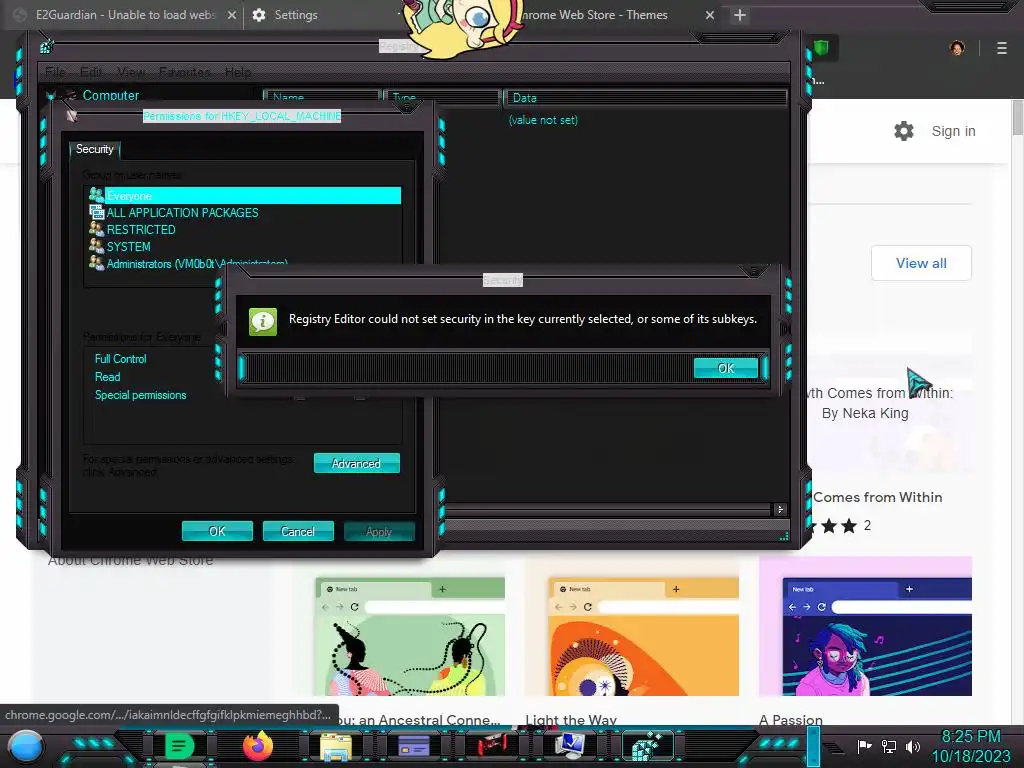1024x768 pixels.
Task: Collapse the Computer tree node
Action: (x=50, y=96)
